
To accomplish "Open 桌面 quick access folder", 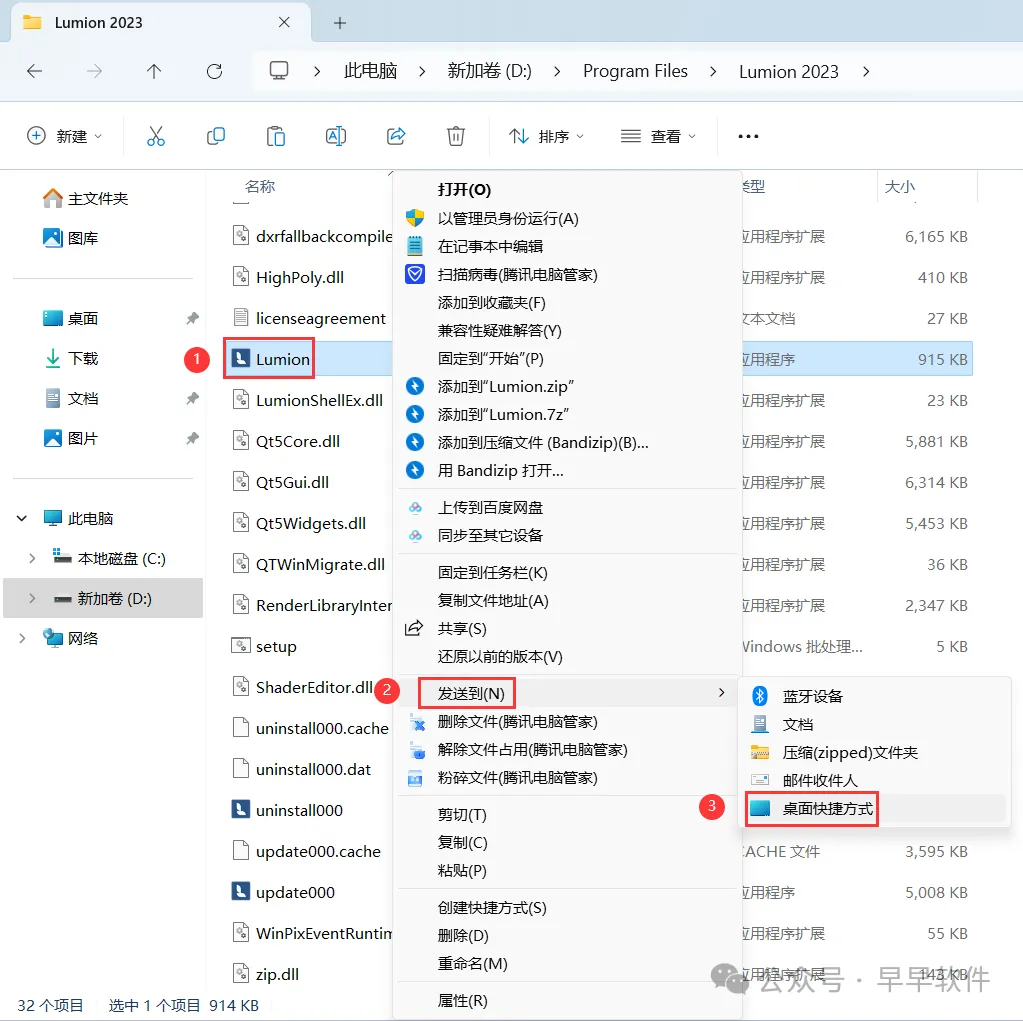I will (70, 318).
